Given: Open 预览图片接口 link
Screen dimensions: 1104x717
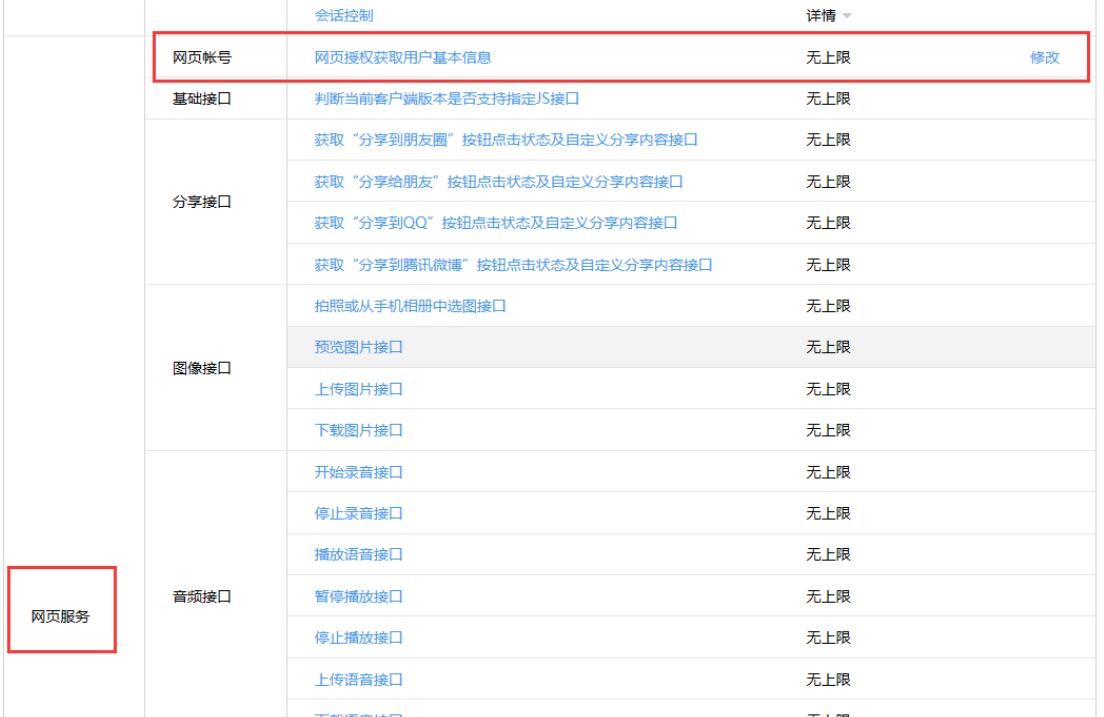Looking at the screenshot, I should coord(358,347).
